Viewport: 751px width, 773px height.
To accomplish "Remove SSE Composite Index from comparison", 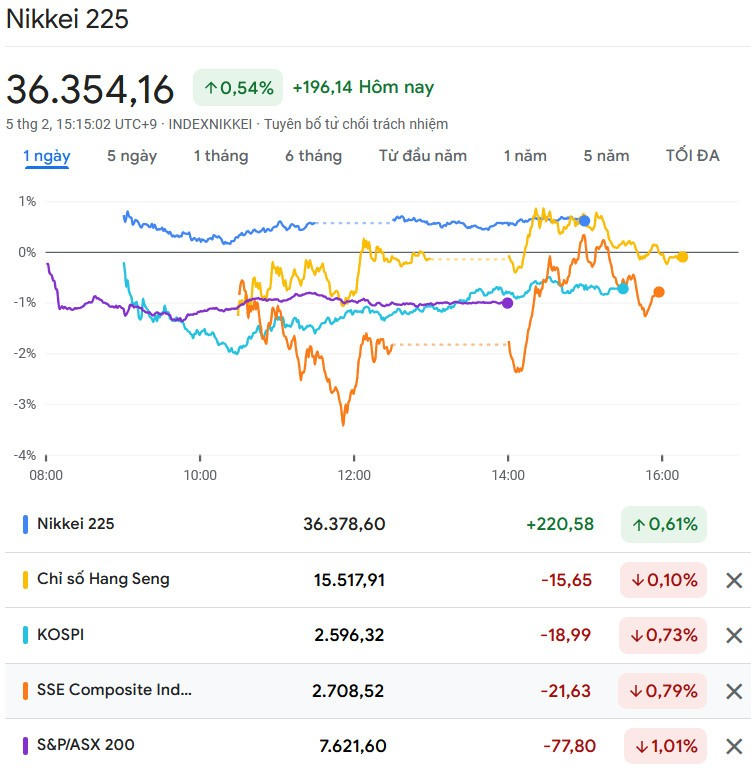I will (x=734, y=691).
